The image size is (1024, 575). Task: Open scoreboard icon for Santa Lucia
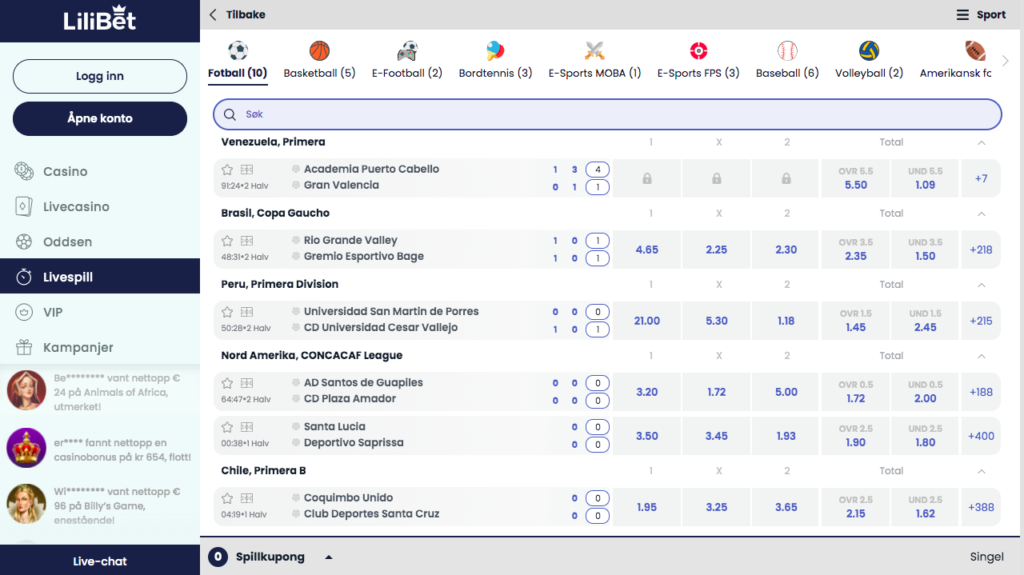click(x=247, y=427)
